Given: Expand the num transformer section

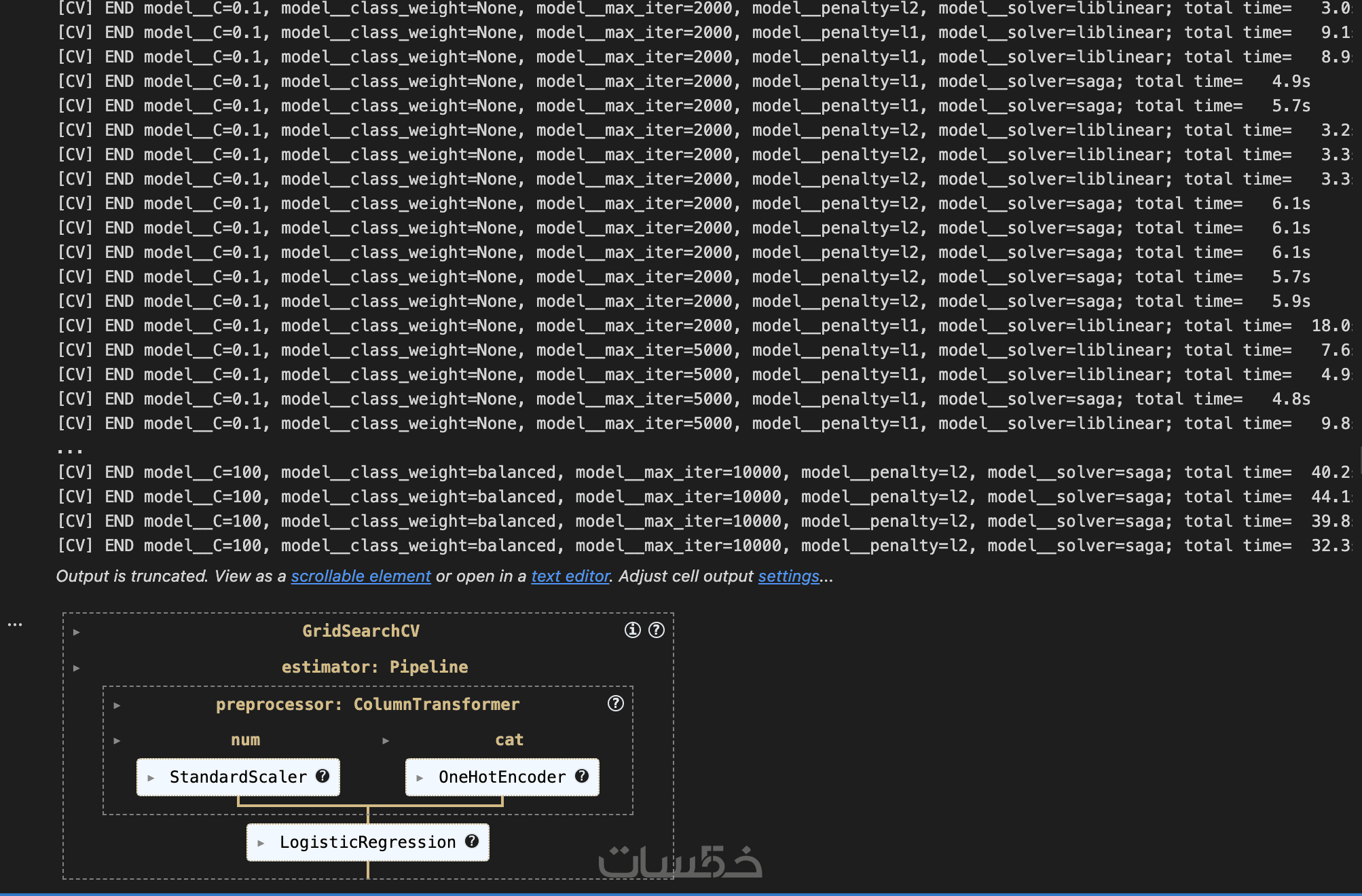Looking at the screenshot, I should (117, 741).
